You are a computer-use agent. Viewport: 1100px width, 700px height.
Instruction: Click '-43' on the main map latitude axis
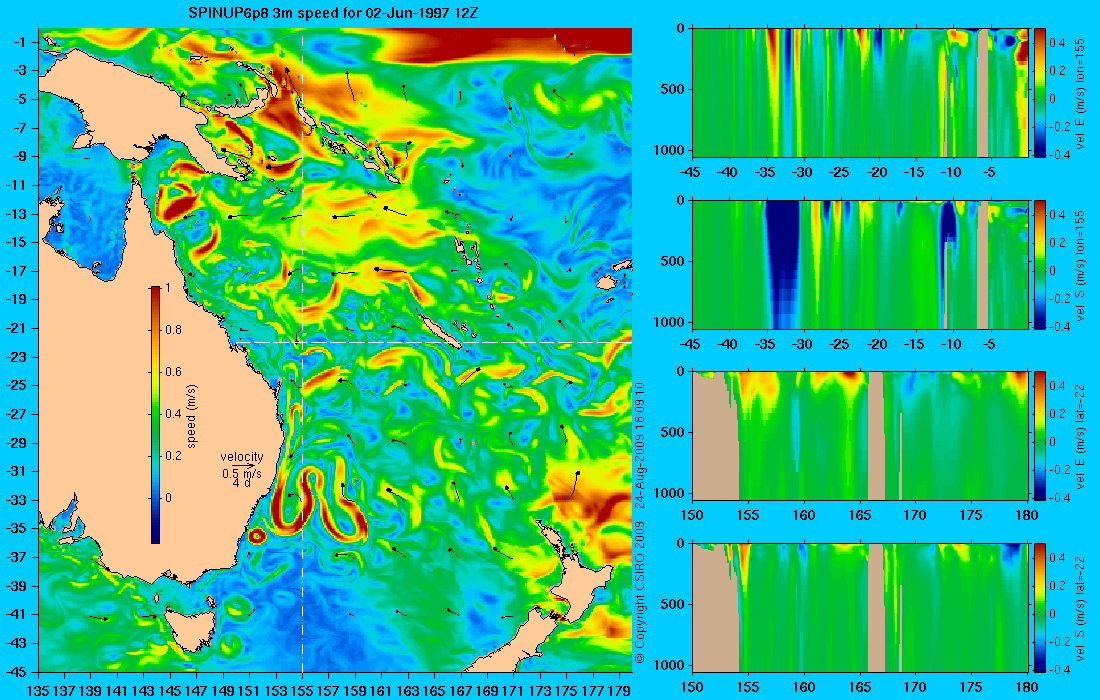coord(15,643)
